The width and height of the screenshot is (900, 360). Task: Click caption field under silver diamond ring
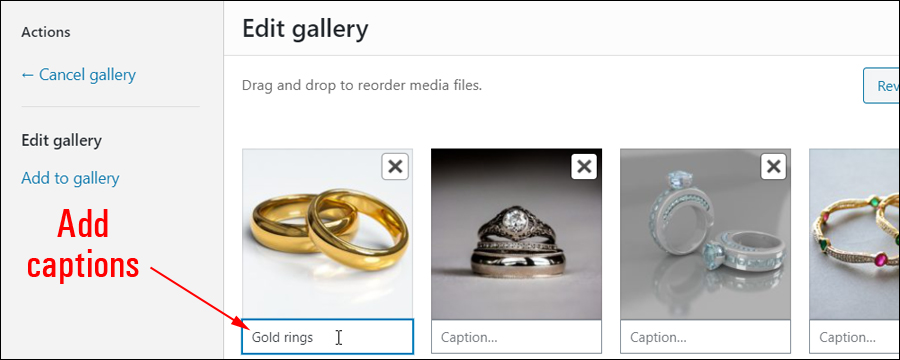coord(517,337)
